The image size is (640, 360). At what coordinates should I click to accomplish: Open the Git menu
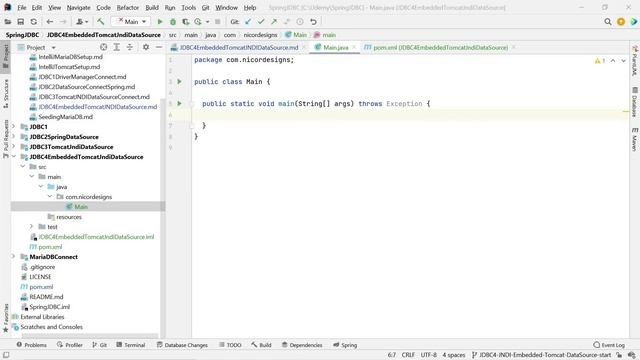click(x=205, y=8)
